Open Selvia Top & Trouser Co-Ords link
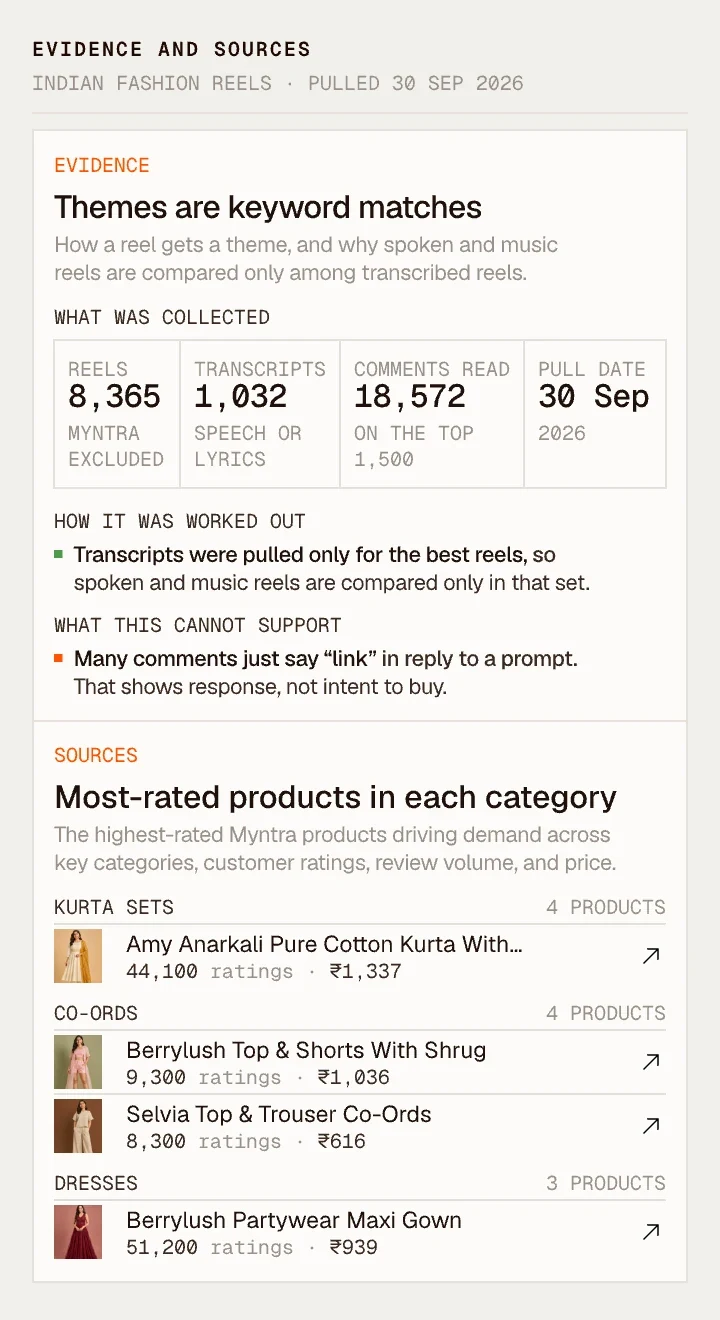720x1320 pixels. pyautogui.click(x=279, y=1114)
